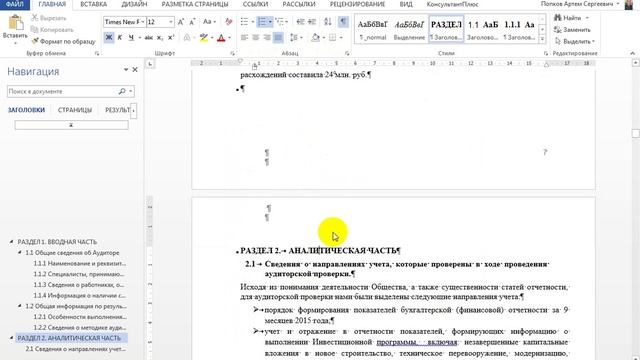Open the ФАЙЛ tab
640x360 pixels.
coord(15,4)
